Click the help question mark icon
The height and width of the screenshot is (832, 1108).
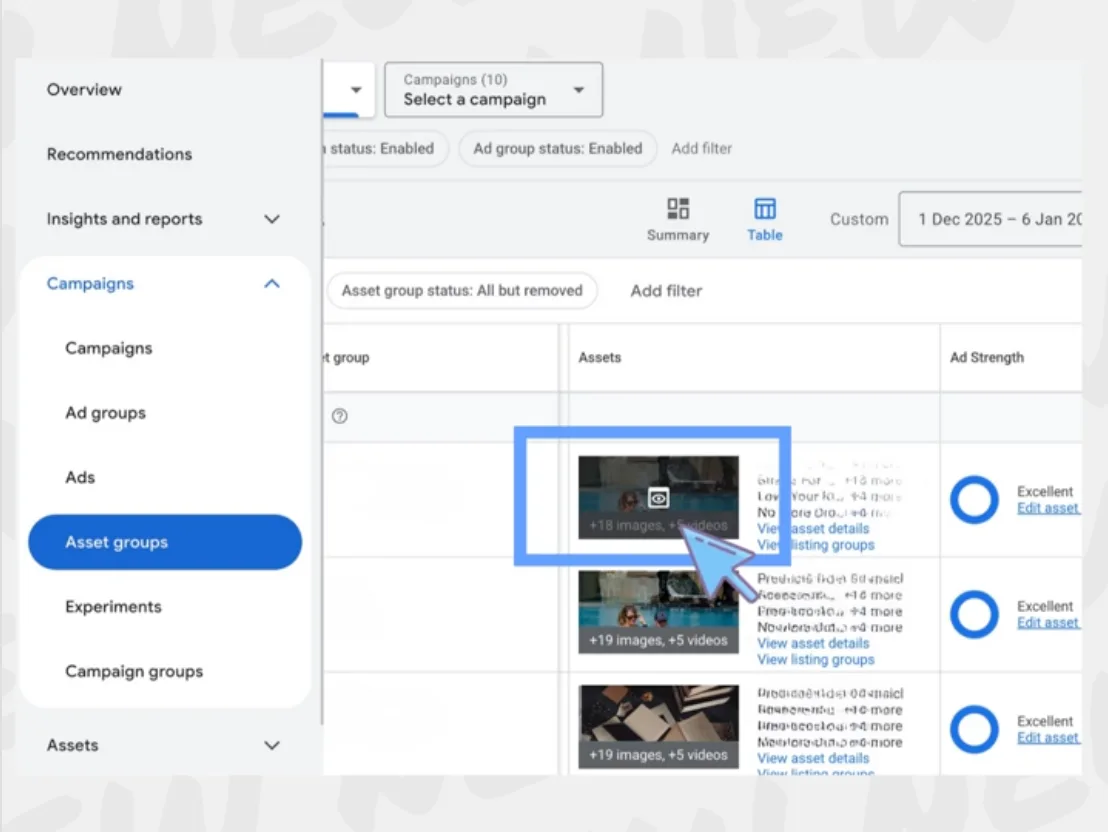pos(340,416)
